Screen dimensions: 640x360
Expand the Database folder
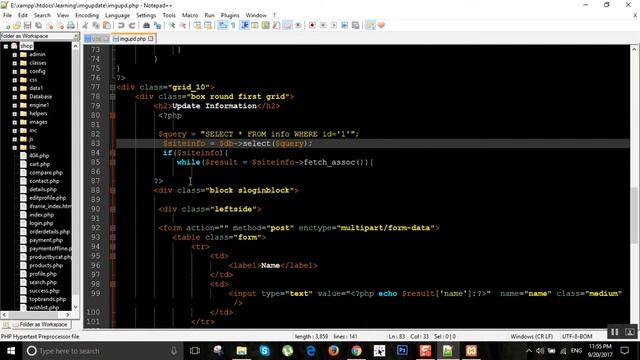[x=14, y=97]
